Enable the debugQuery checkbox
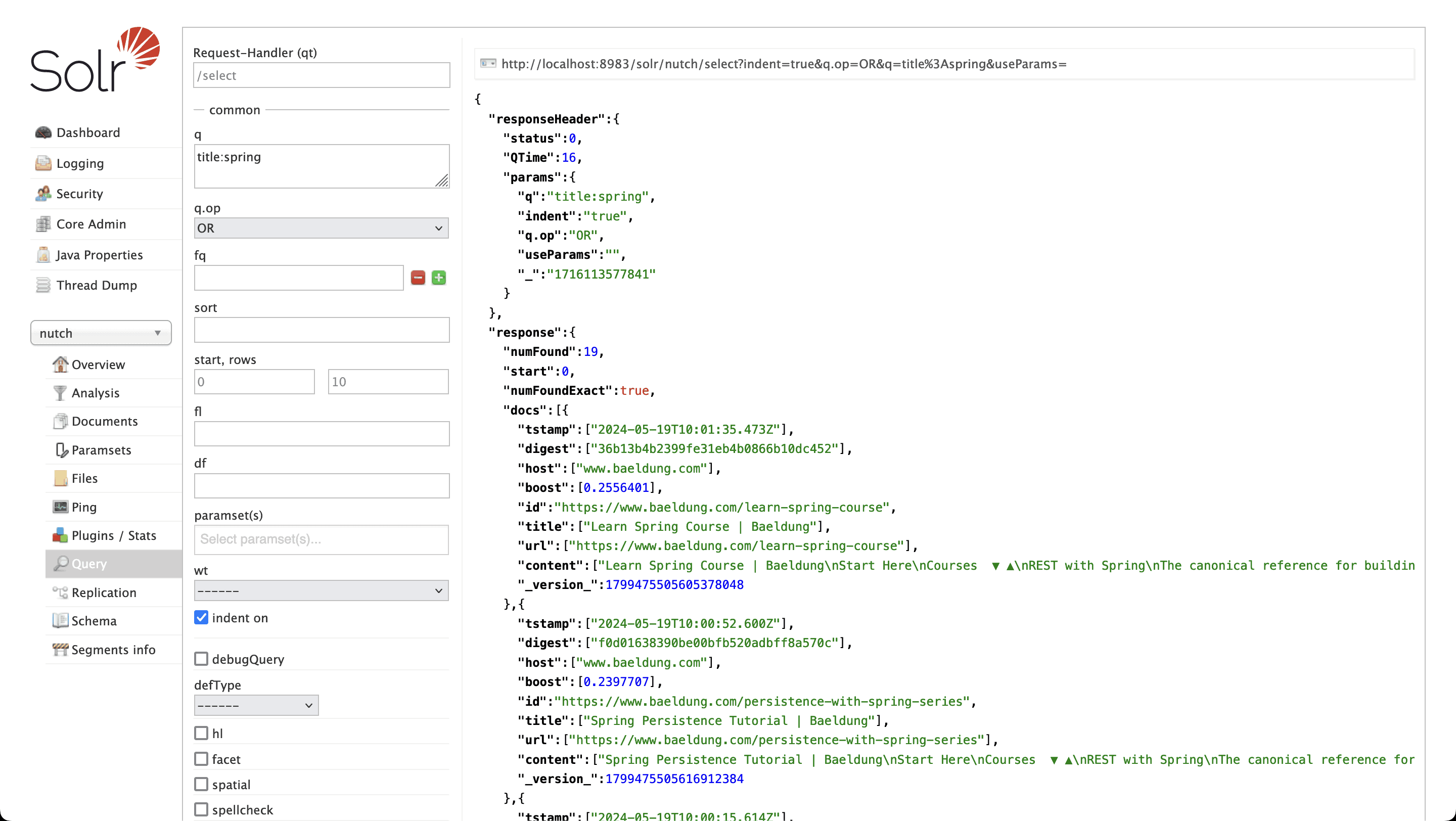The height and width of the screenshot is (821, 1456). click(201, 659)
